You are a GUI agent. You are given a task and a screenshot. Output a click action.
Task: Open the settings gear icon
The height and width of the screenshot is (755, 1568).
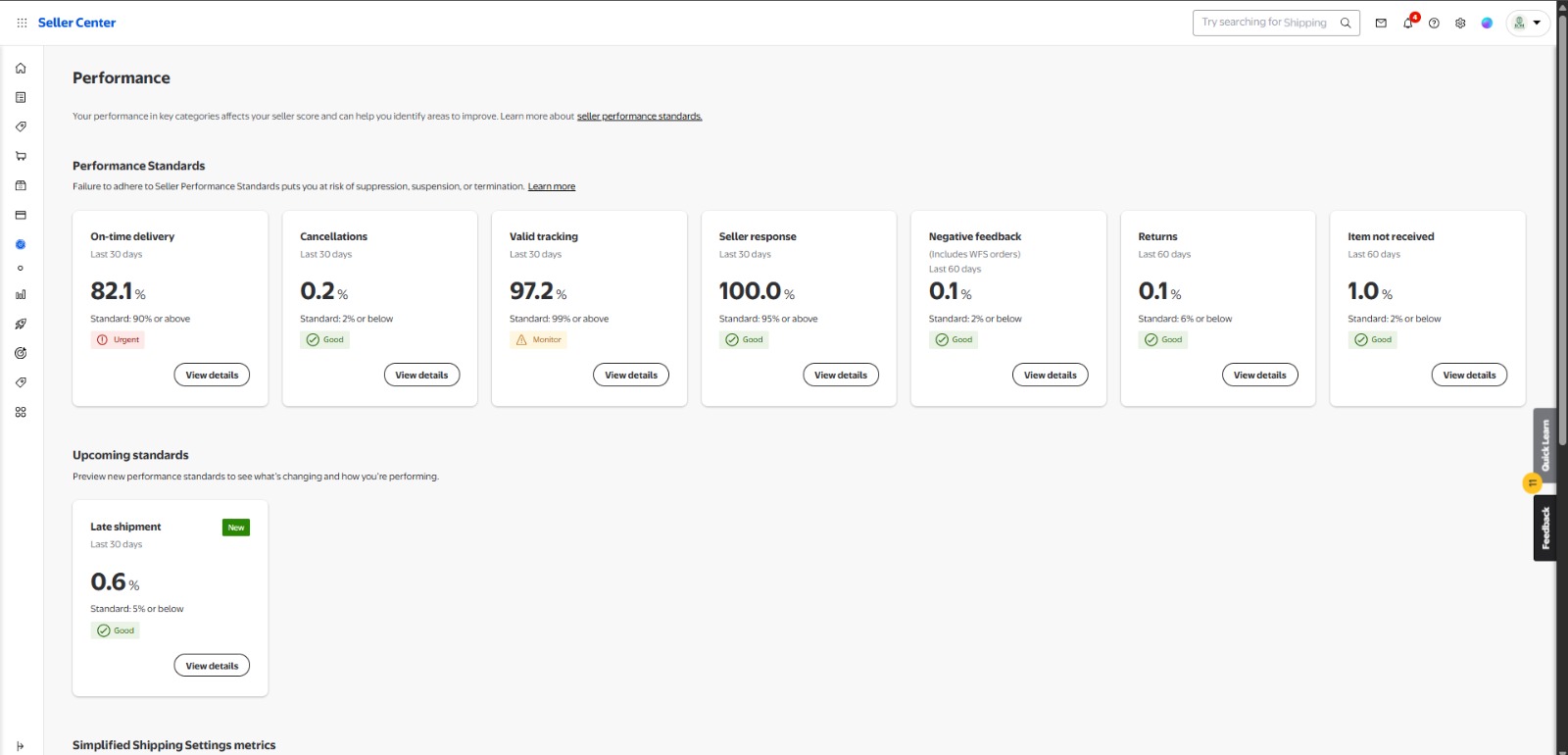point(1460,23)
